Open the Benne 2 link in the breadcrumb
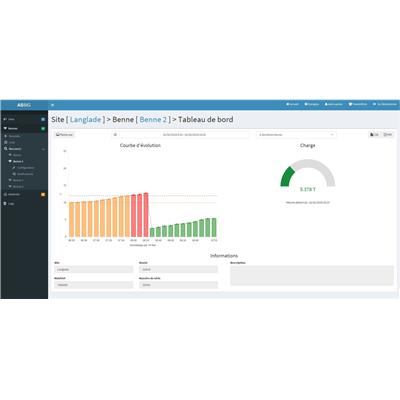This screenshot has height=400, width=400. click(153, 119)
